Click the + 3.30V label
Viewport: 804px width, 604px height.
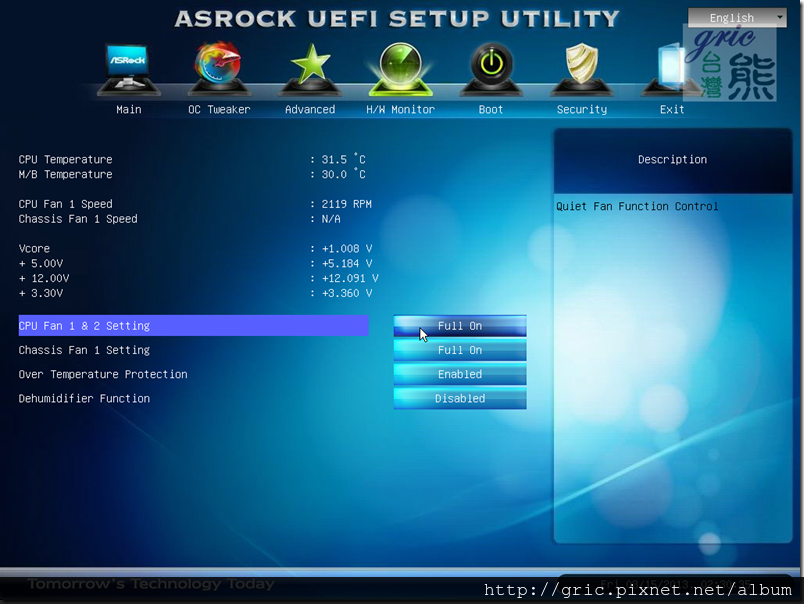[x=41, y=293]
